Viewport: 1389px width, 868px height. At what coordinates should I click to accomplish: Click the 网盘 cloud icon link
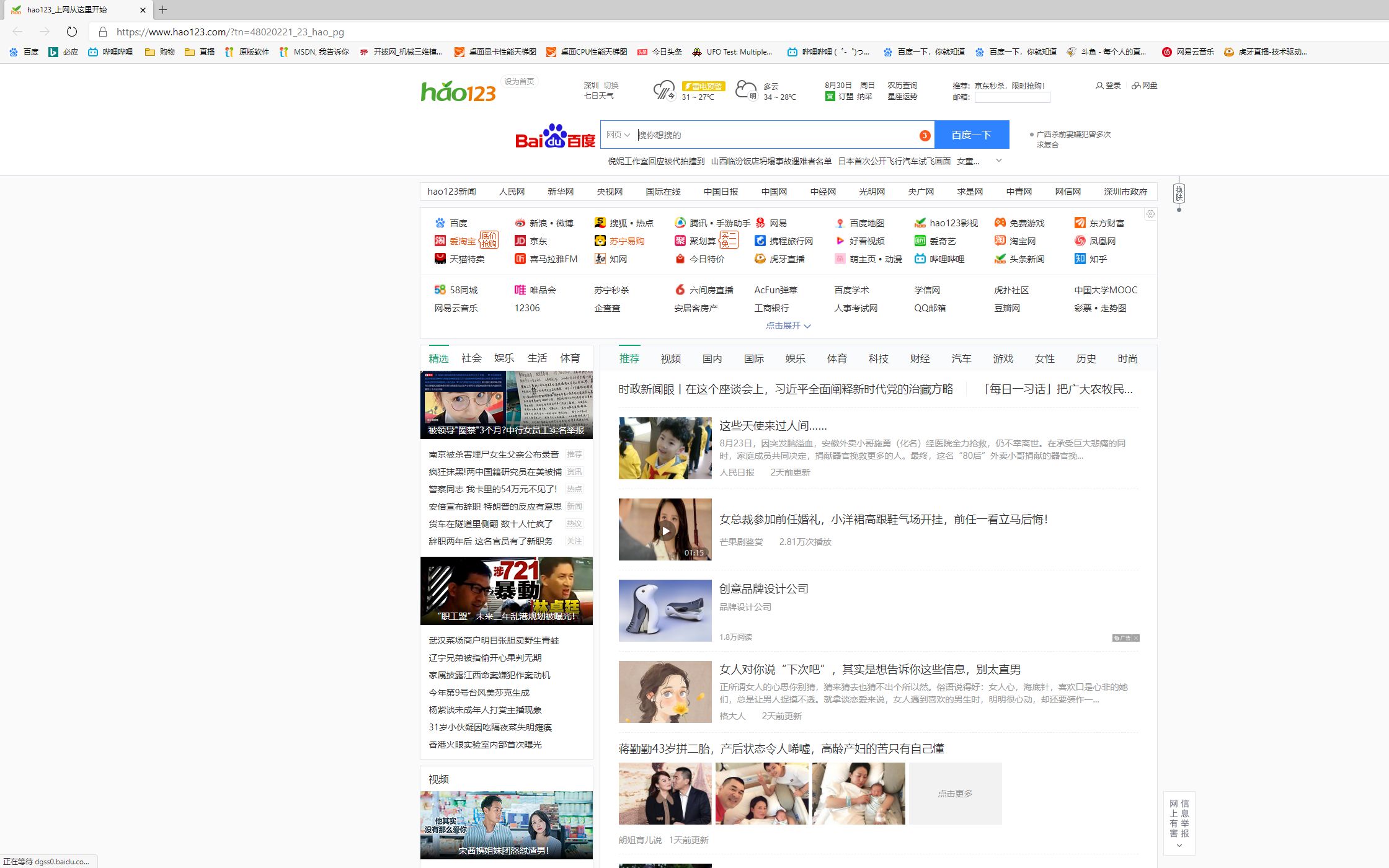(x=1145, y=86)
